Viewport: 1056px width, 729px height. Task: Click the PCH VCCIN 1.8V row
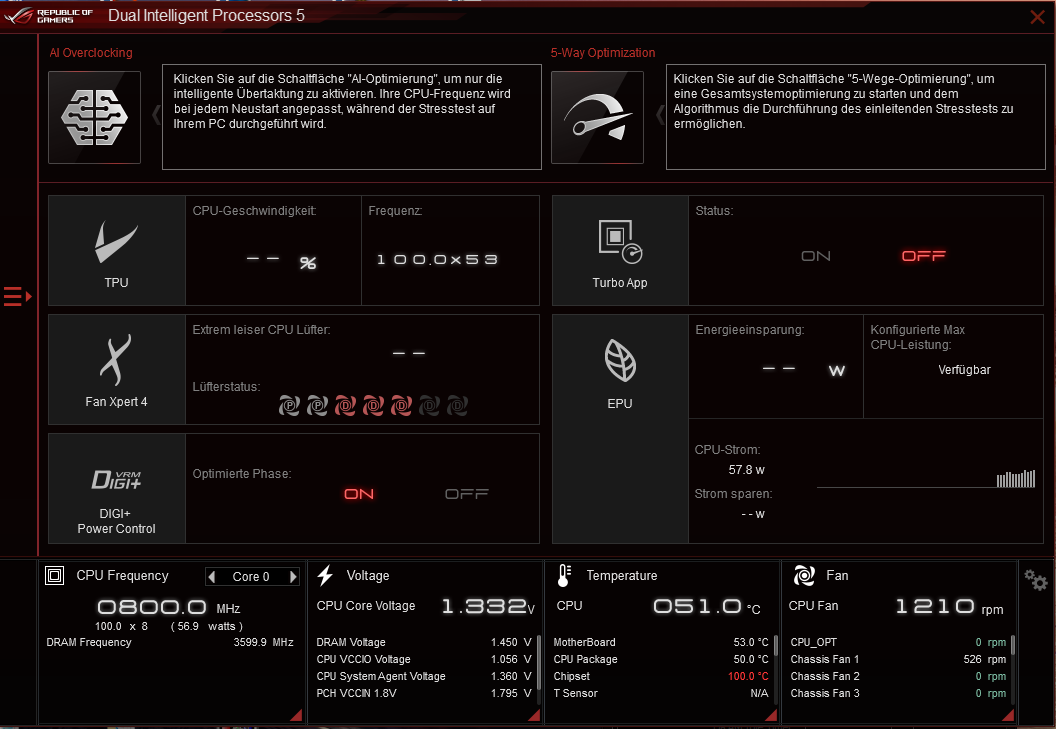pos(424,693)
